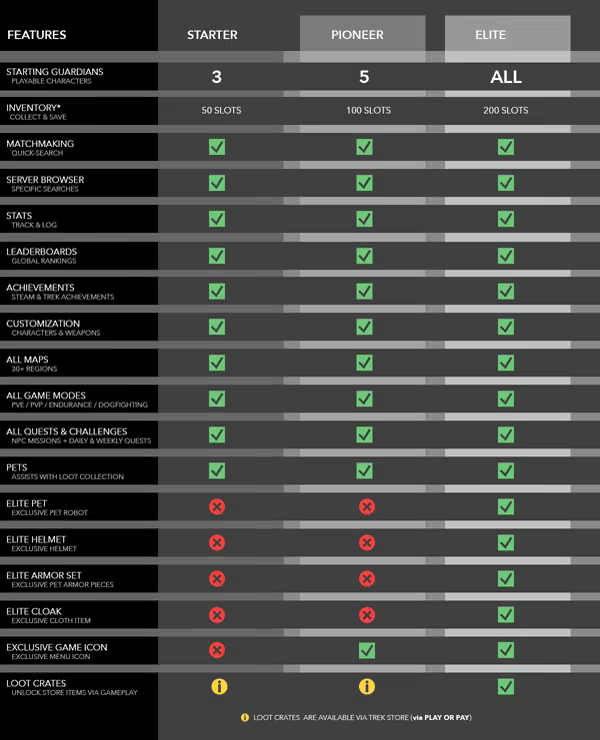The height and width of the screenshot is (740, 600).
Task: Click the Server Browser checkmark under Pioneer
Action: click(366, 183)
